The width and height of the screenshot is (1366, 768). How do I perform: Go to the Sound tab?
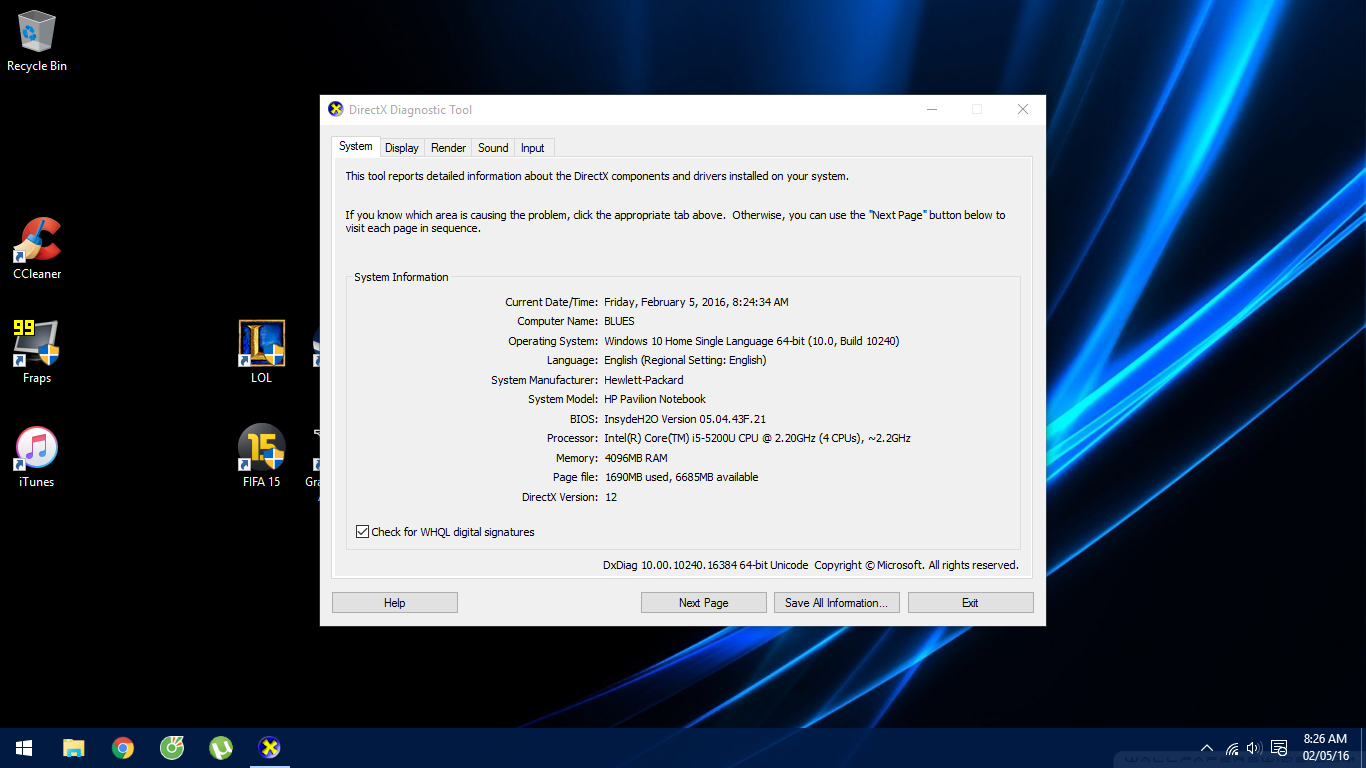[x=493, y=148]
